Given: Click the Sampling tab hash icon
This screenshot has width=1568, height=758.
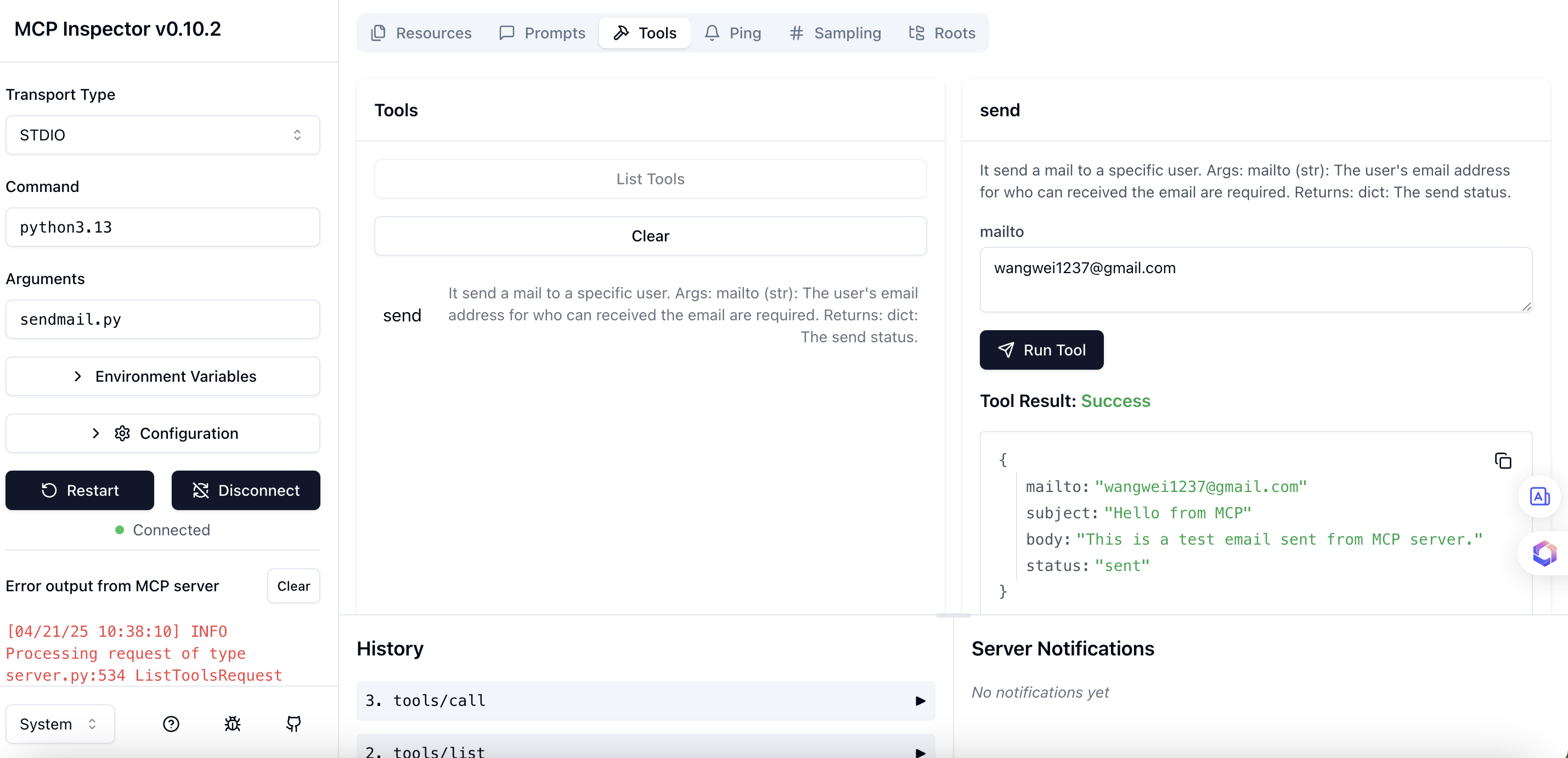Looking at the screenshot, I should coord(796,33).
